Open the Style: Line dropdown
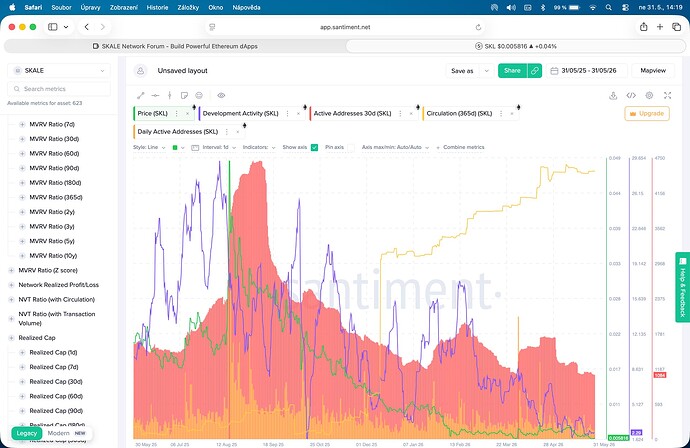This screenshot has width=690, height=448. [x=149, y=147]
